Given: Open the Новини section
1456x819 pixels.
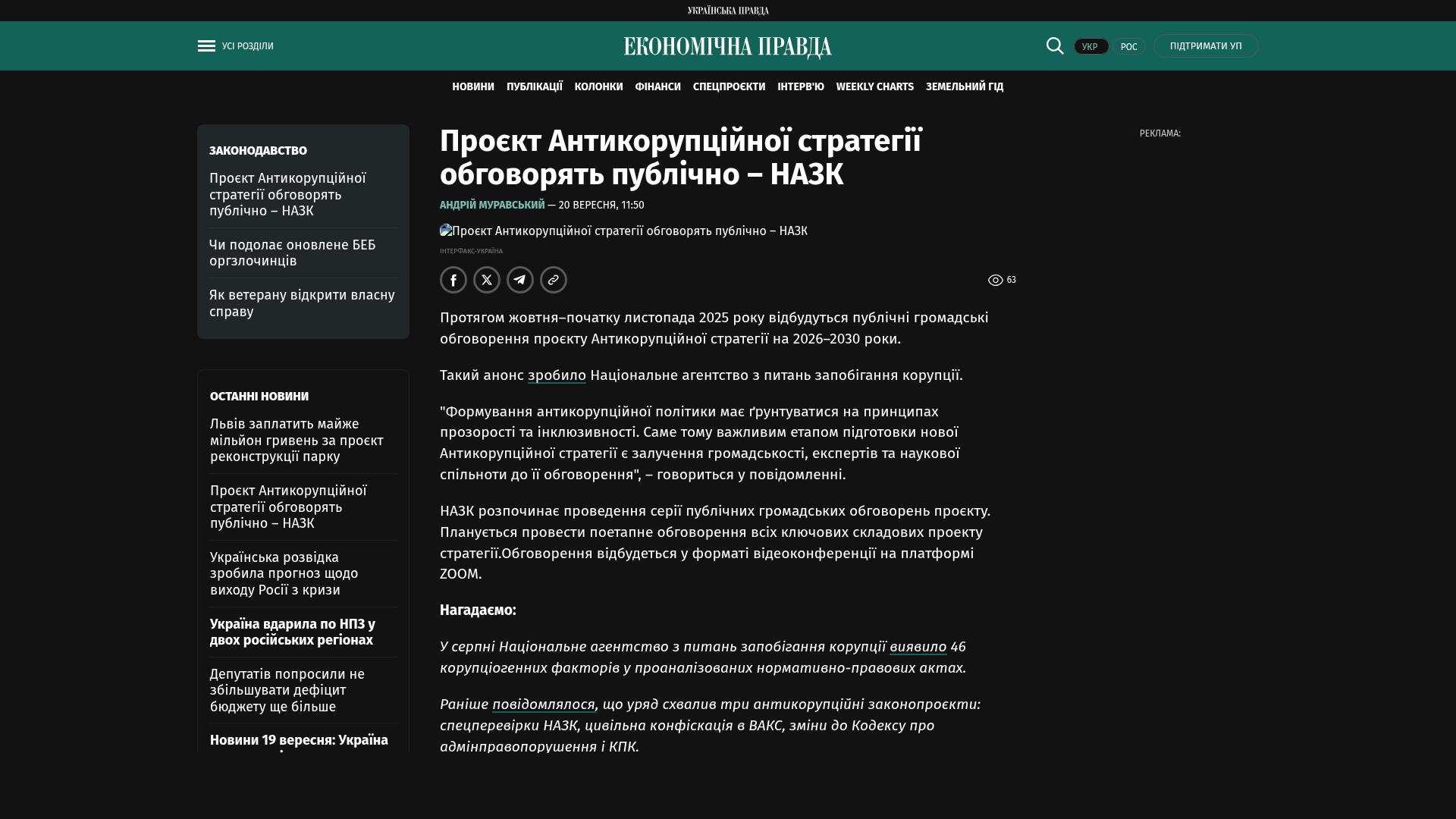Looking at the screenshot, I should (x=473, y=87).
